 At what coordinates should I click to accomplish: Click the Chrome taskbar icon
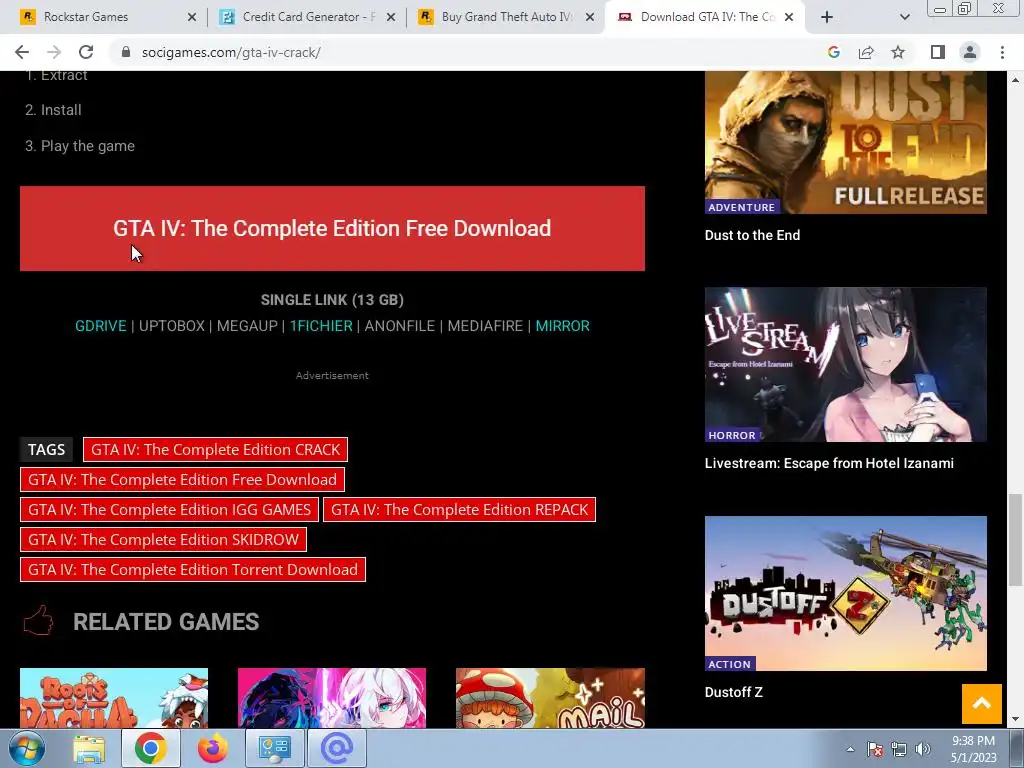(x=151, y=748)
